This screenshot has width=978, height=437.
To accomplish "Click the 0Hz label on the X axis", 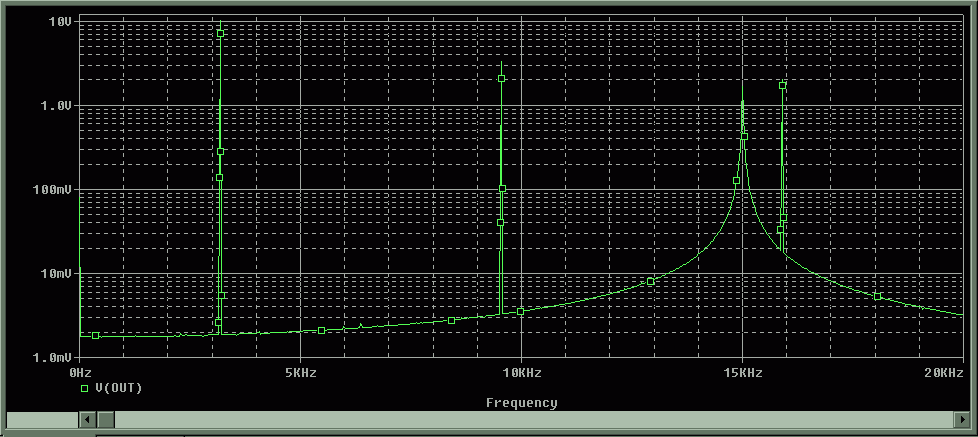I will click(82, 372).
